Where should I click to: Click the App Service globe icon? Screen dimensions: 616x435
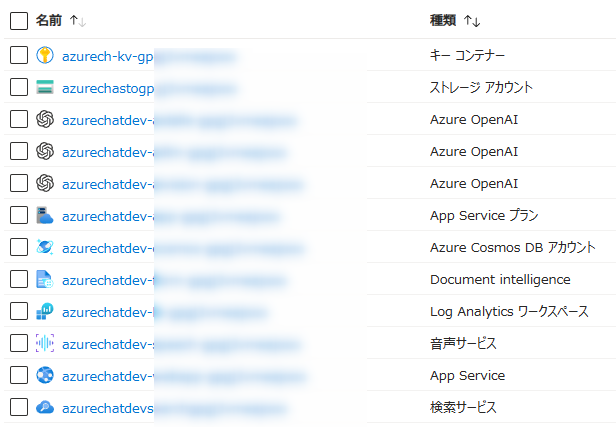(45, 375)
